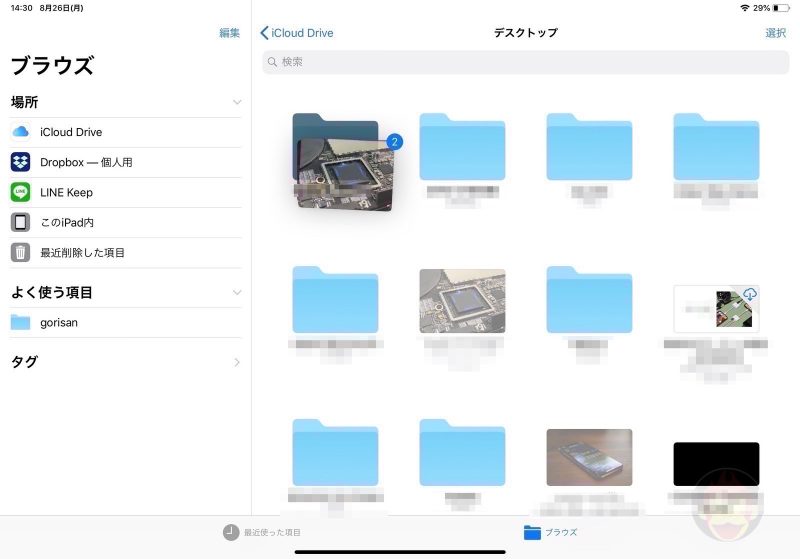Screen dimensions: 800x559
Task: Open the third folder in the top row
Action: (x=589, y=146)
